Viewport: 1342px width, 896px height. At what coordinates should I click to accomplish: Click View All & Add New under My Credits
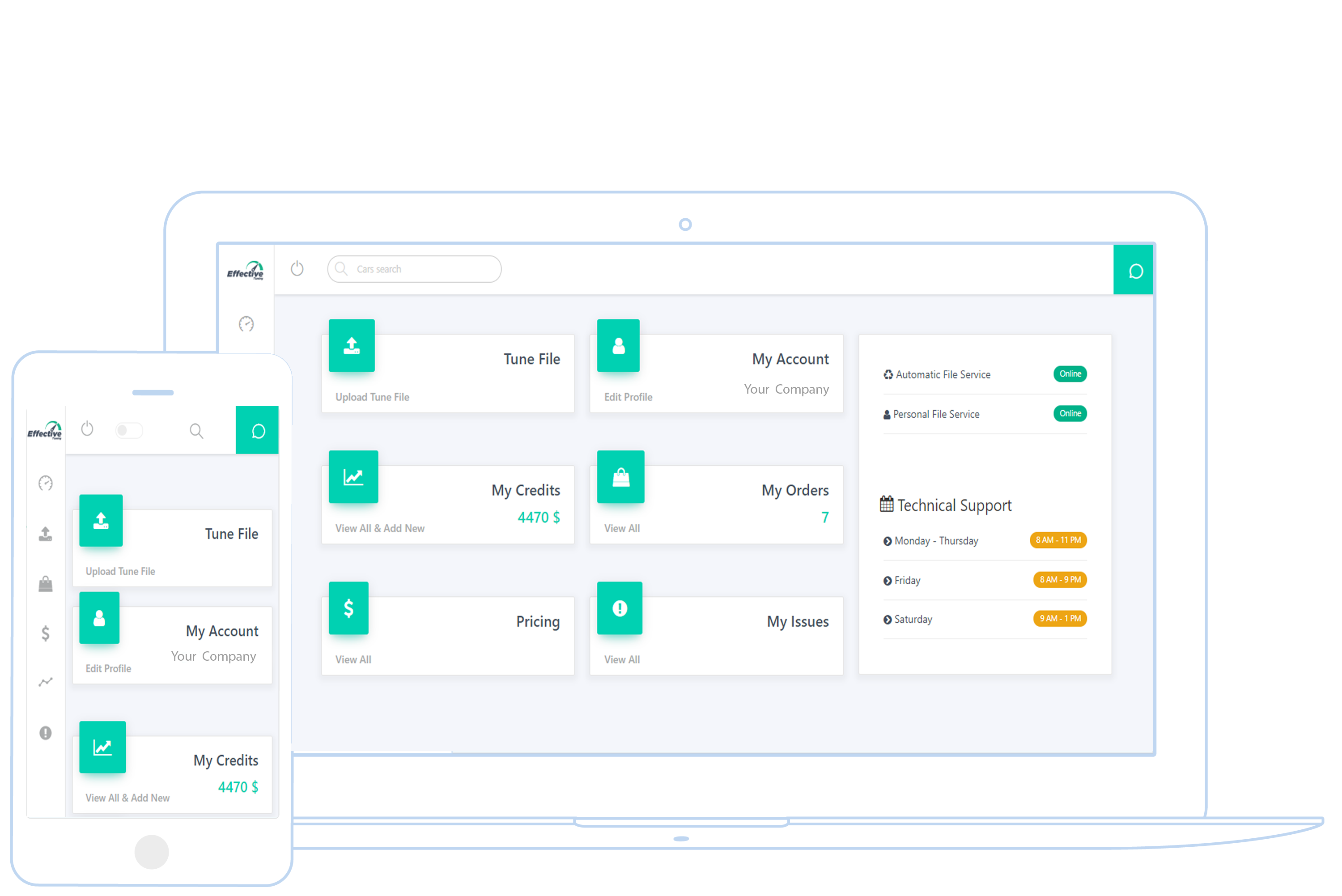(380, 529)
